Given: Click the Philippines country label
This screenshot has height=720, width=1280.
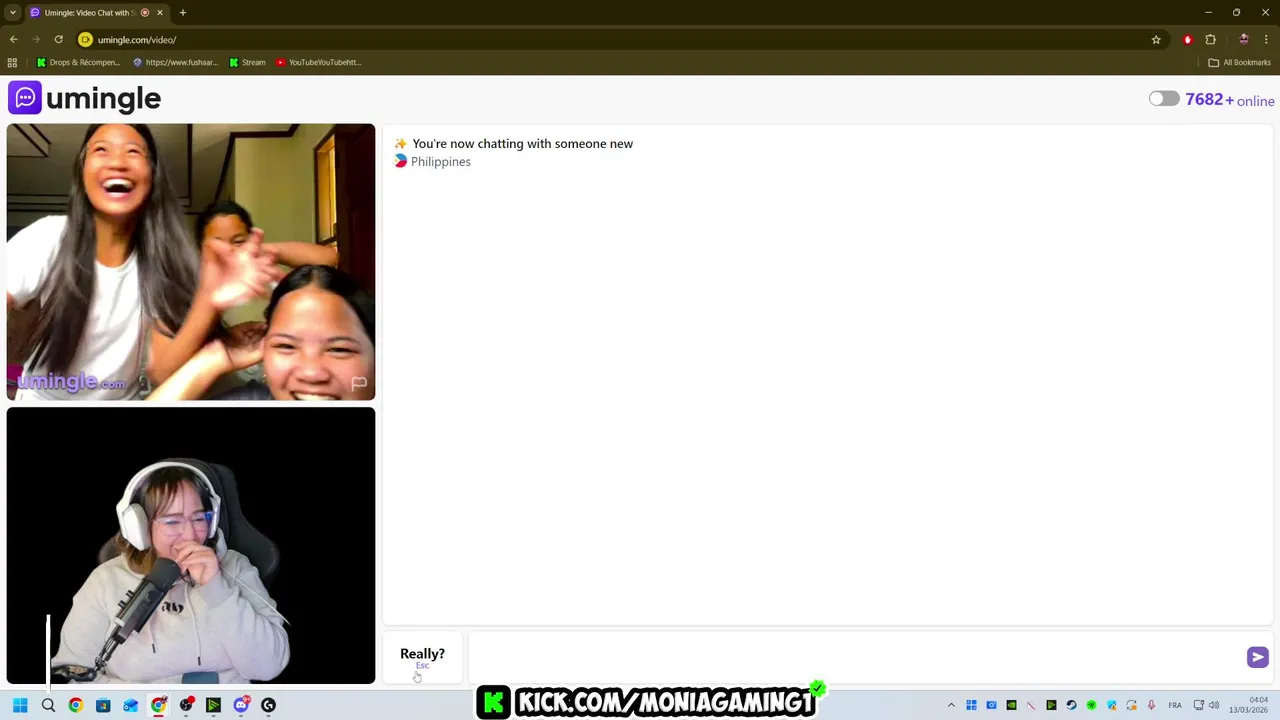Looking at the screenshot, I should coord(440,162).
